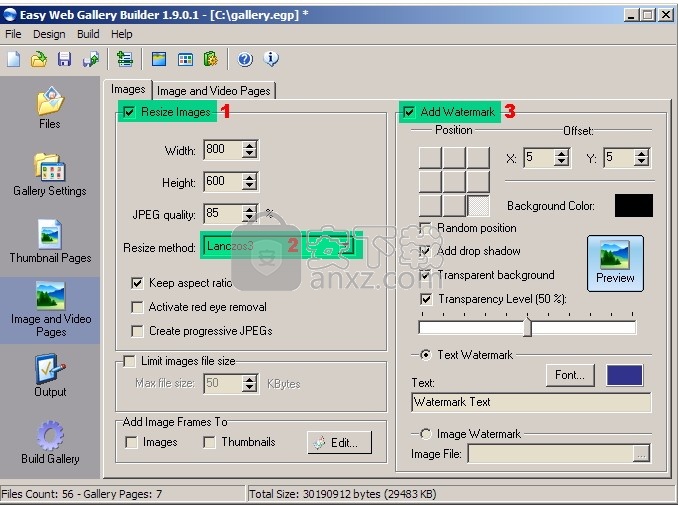Toggle the Resize Images checkbox
This screenshot has width=678, height=506.
coord(129,112)
